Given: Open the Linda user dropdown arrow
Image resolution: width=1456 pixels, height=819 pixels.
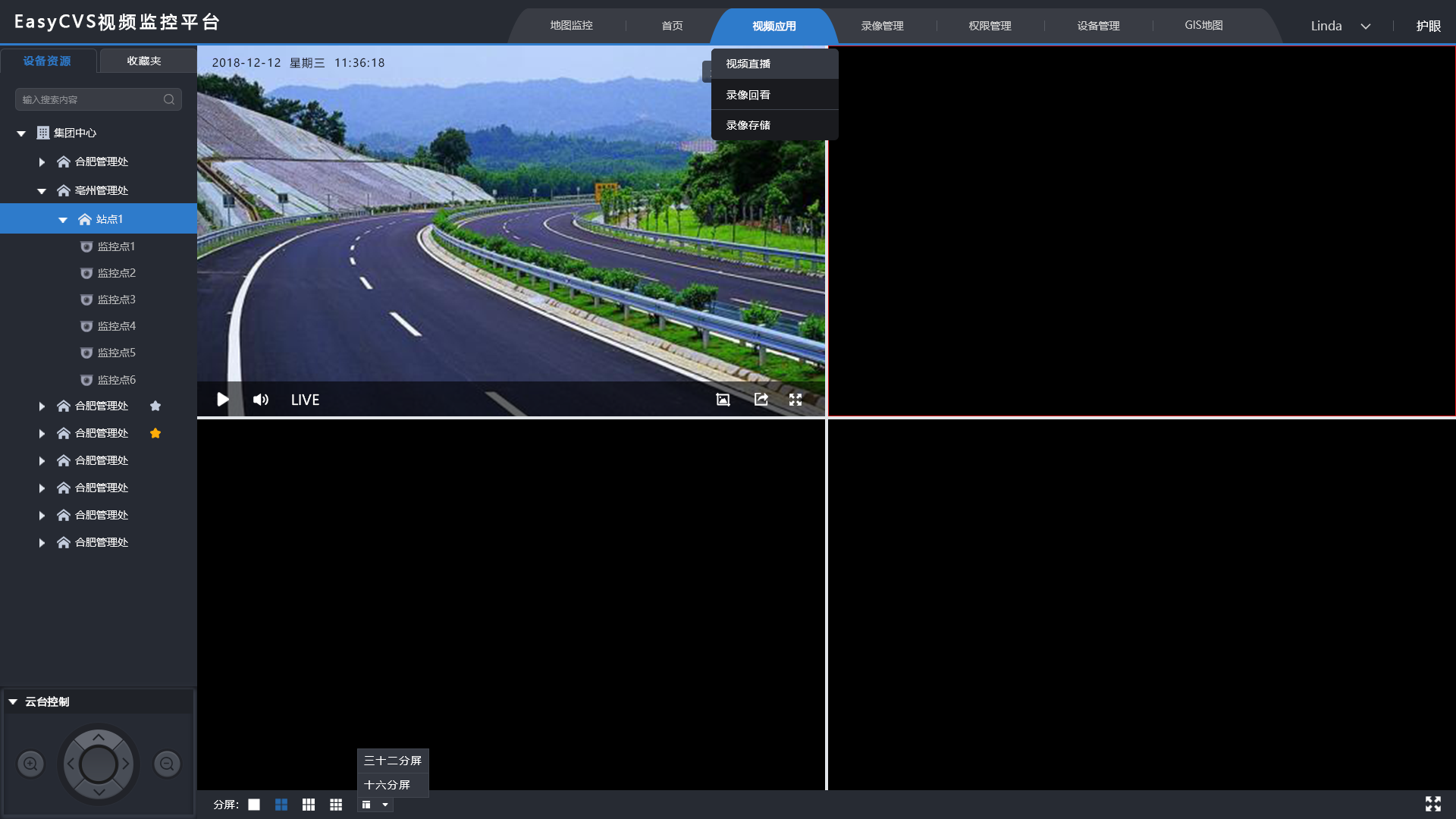Looking at the screenshot, I should coord(1365,27).
